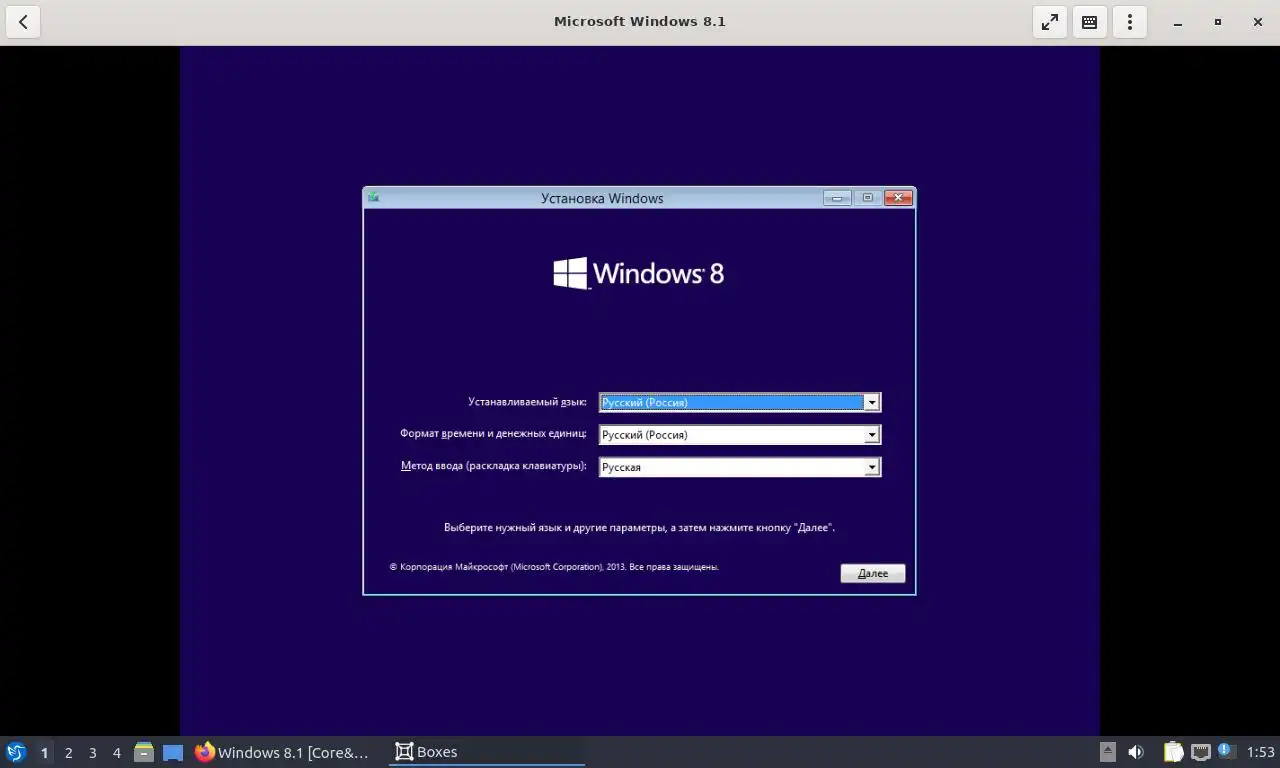The image size is (1280, 768).
Task: Click the "Устанавливаемый язык" label
Action: tap(527, 402)
